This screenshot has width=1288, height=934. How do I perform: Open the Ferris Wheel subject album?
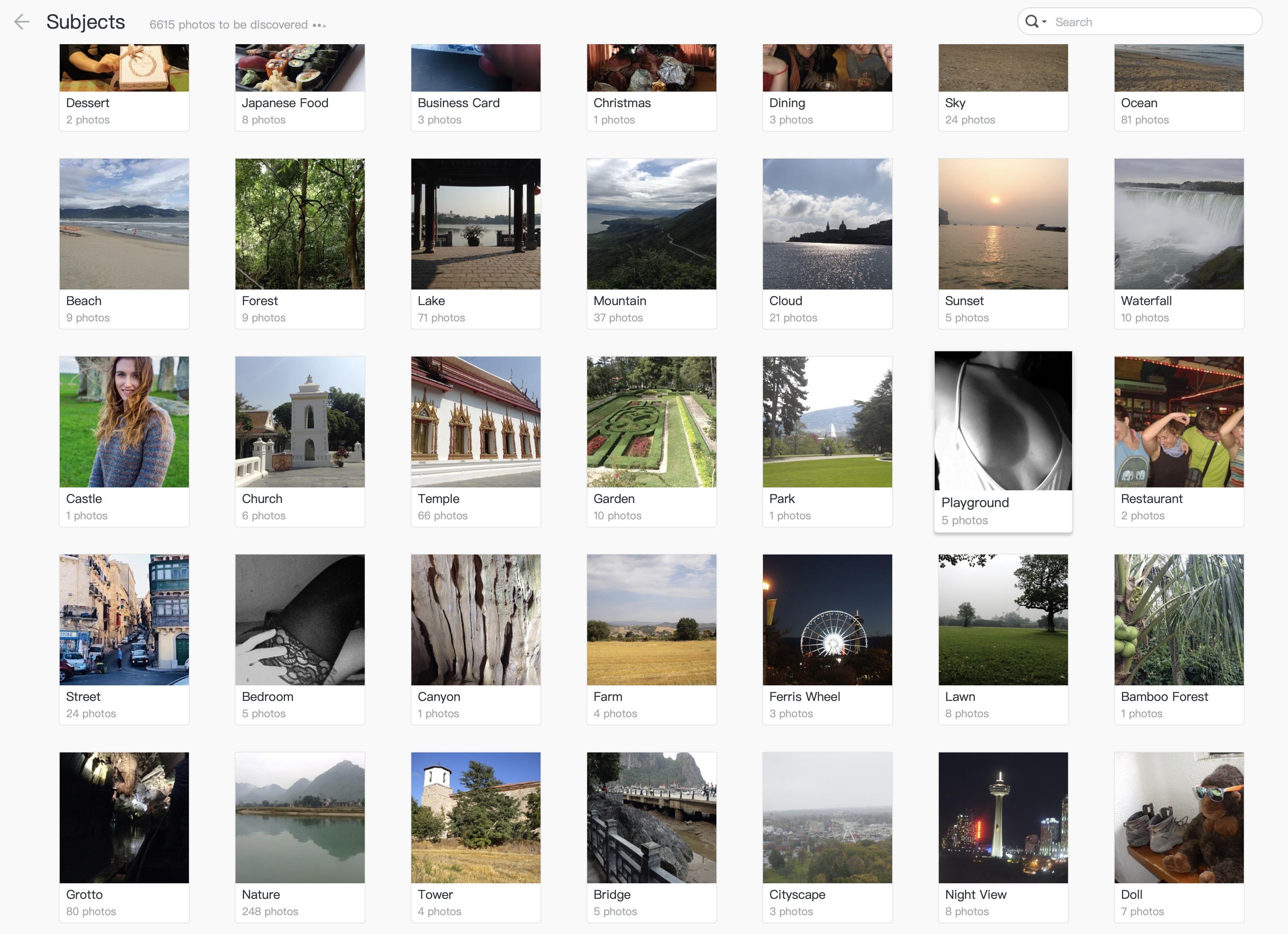[x=827, y=639]
